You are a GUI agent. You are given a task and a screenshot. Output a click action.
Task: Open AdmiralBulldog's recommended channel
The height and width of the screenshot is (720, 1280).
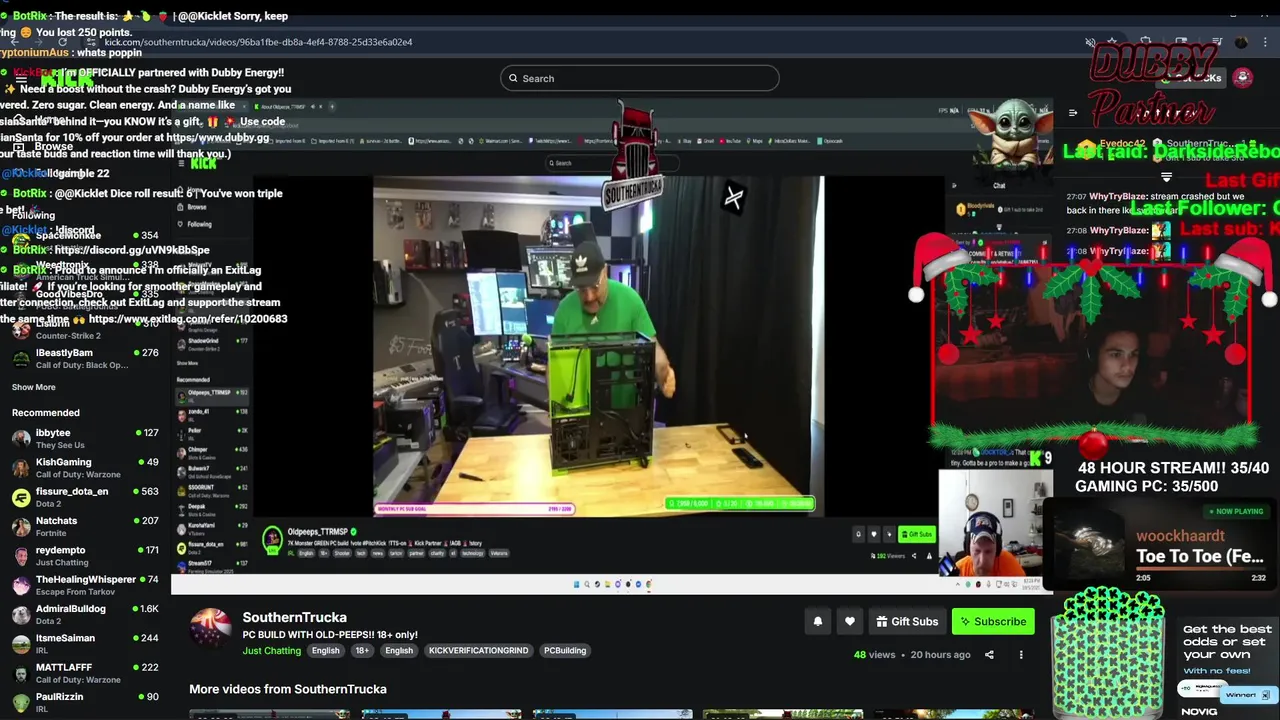click(x=85, y=614)
